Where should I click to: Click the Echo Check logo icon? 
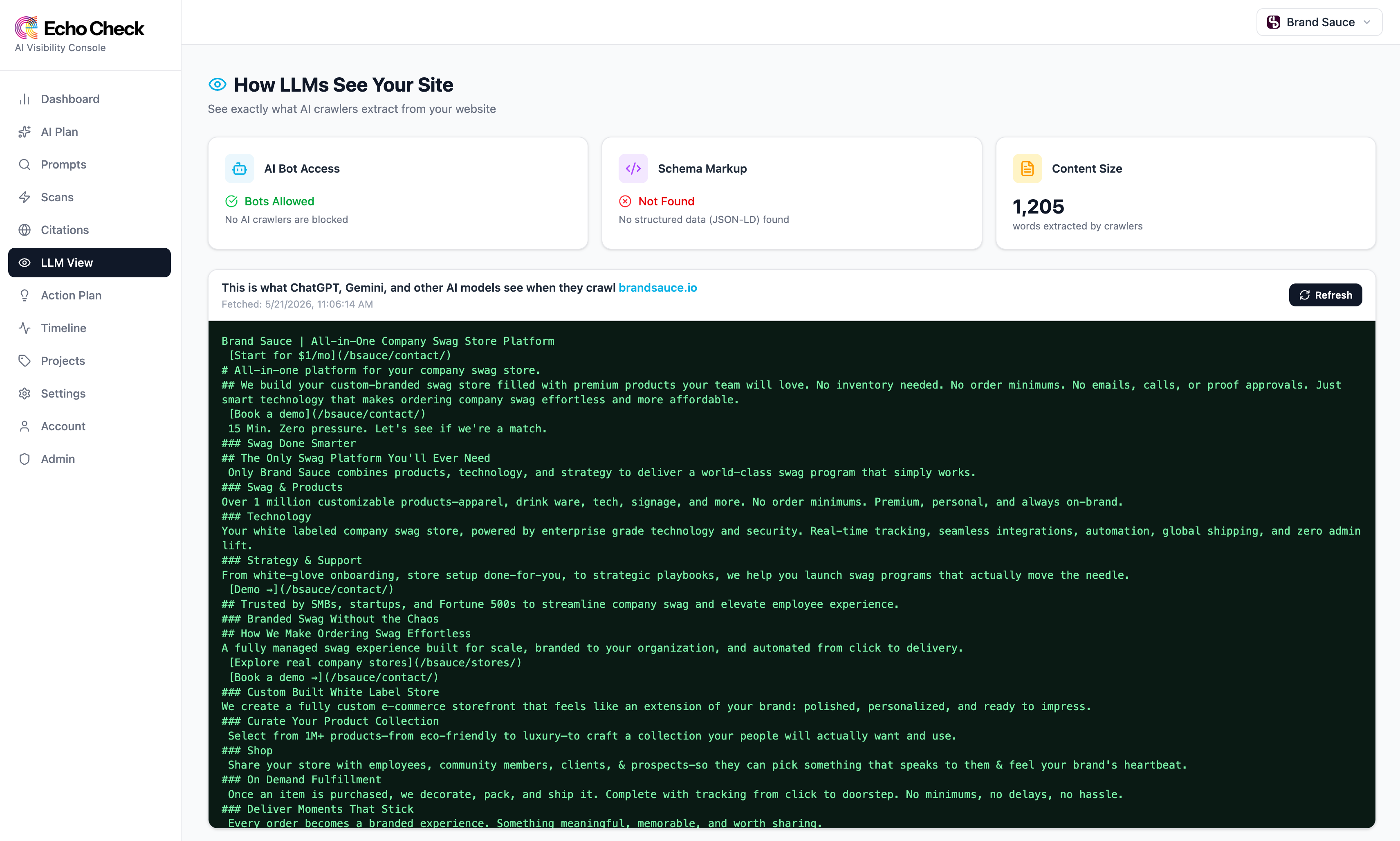26,27
